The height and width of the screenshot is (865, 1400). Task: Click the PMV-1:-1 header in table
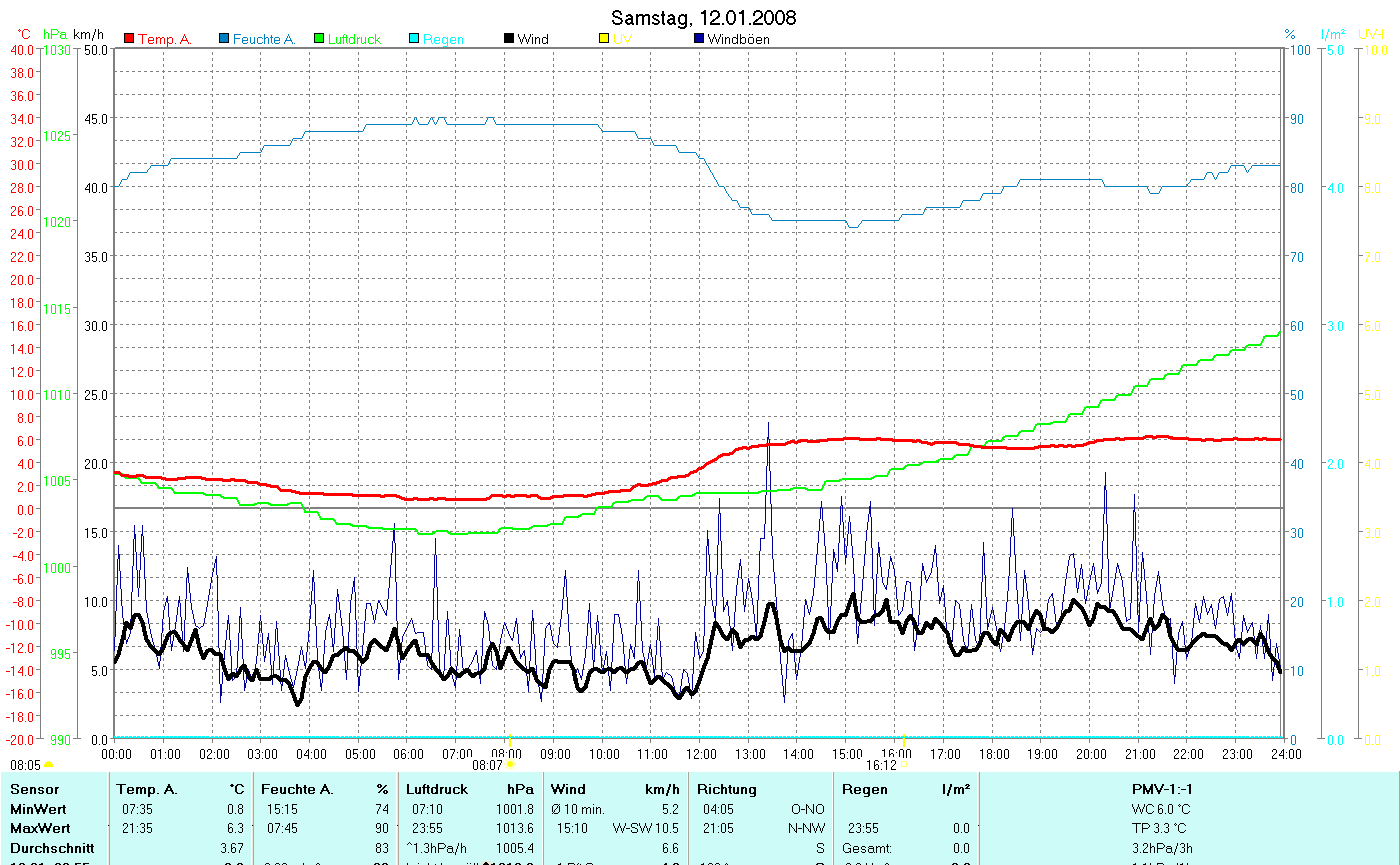[1162, 789]
